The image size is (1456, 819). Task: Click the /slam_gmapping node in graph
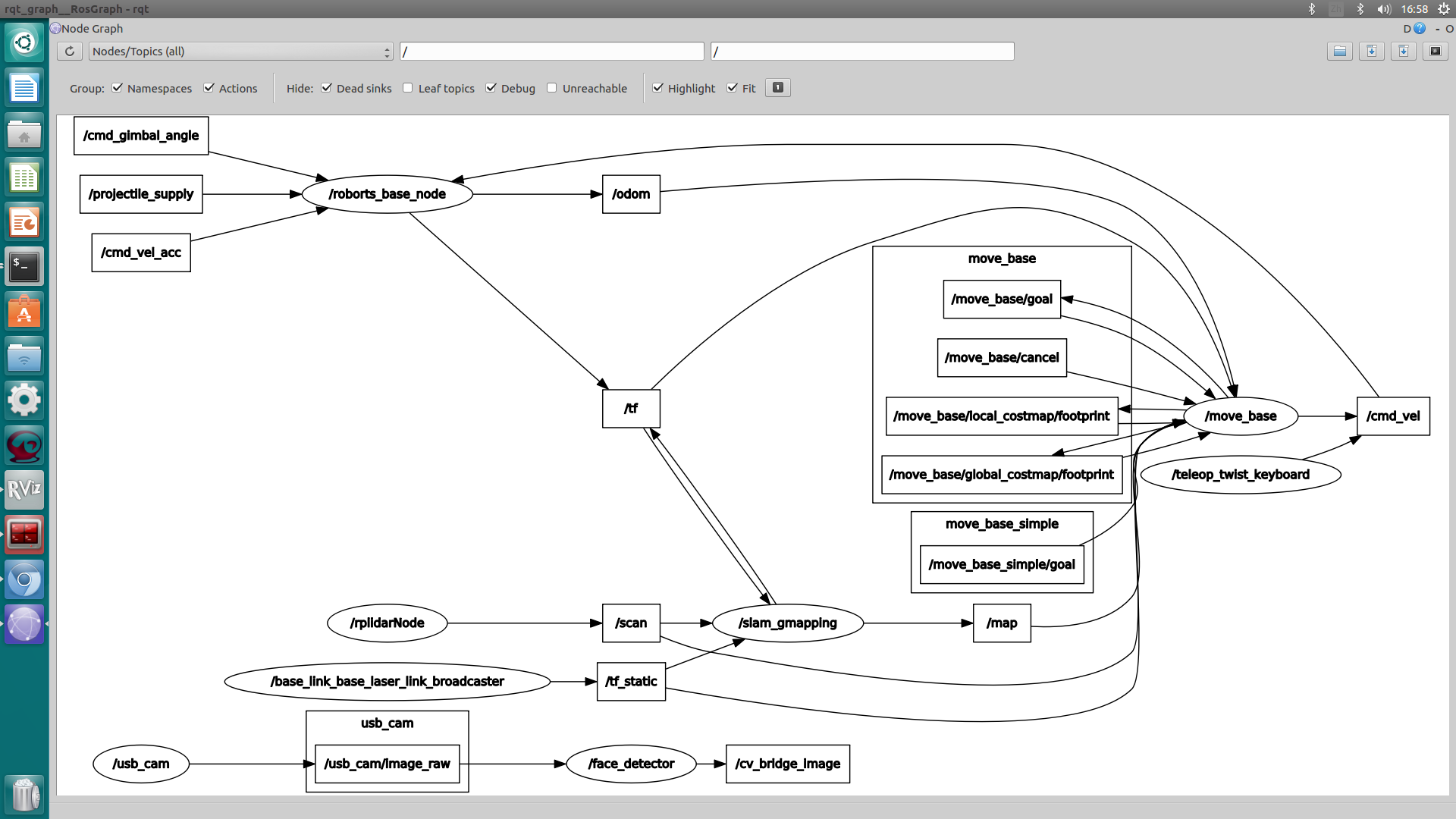(x=787, y=623)
